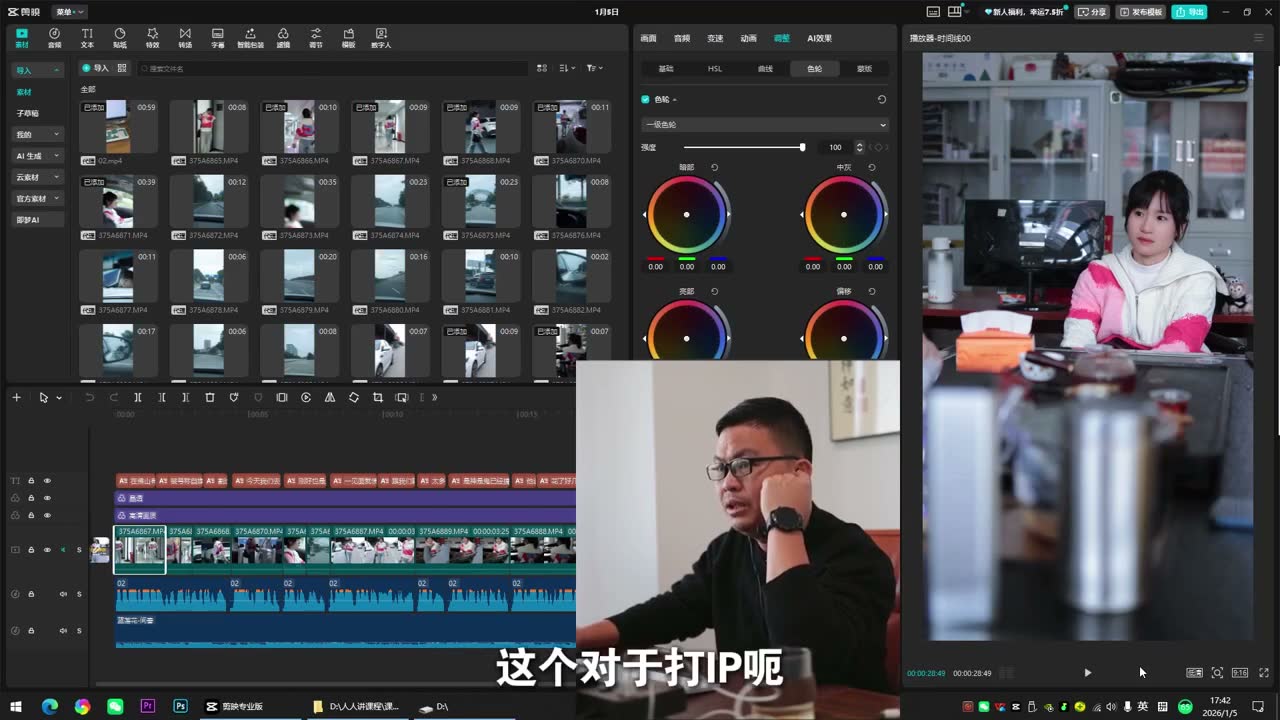Screen dimensions: 1280x720
Task: Click the reverse play icon in timeline toolbar
Action: click(x=306, y=397)
